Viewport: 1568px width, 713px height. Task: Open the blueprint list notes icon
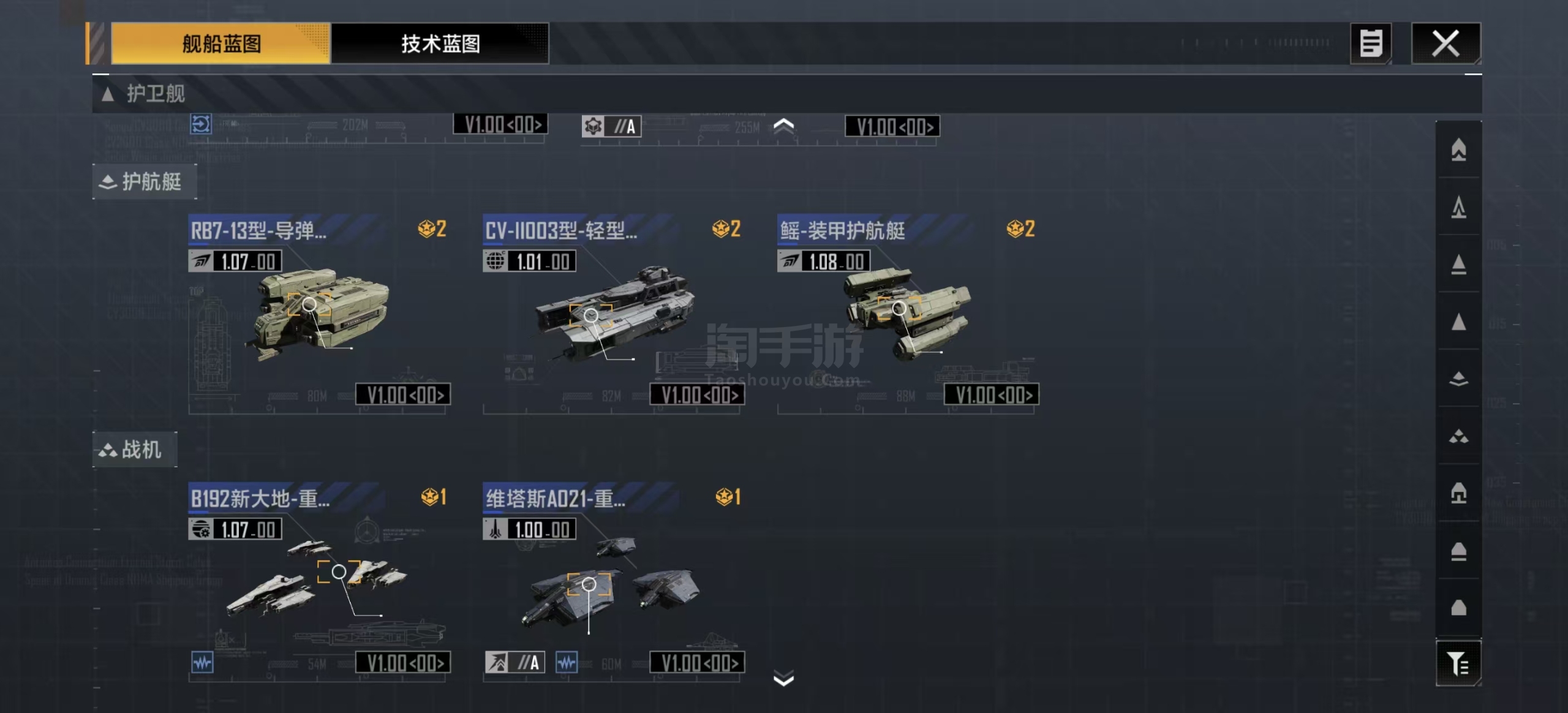tap(1371, 43)
